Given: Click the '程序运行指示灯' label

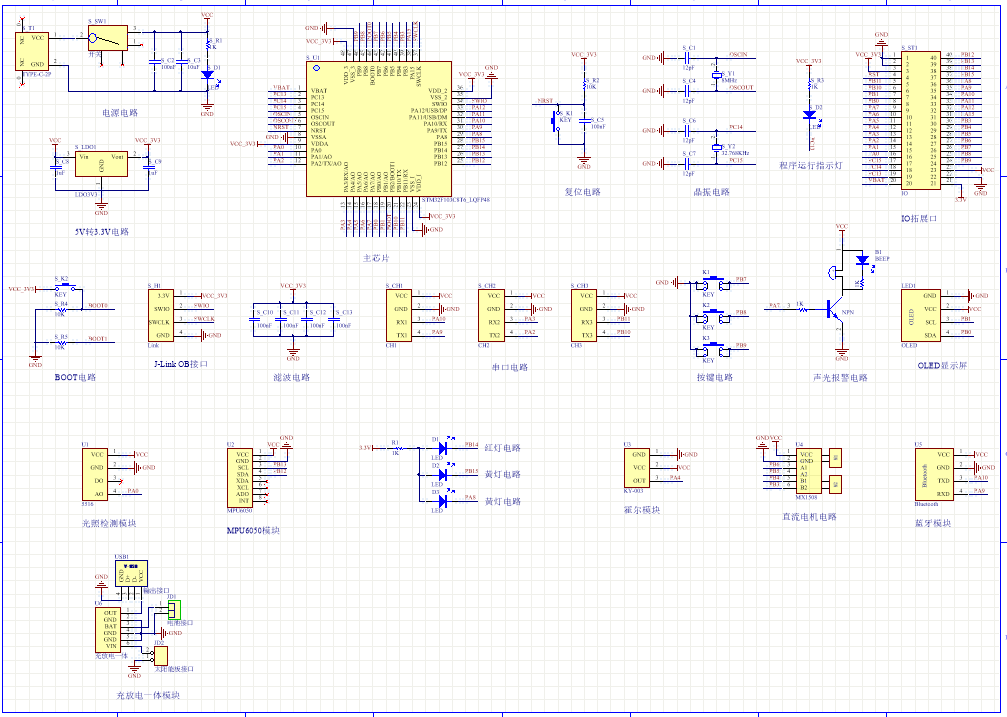Looking at the screenshot, I should pos(810,165).
